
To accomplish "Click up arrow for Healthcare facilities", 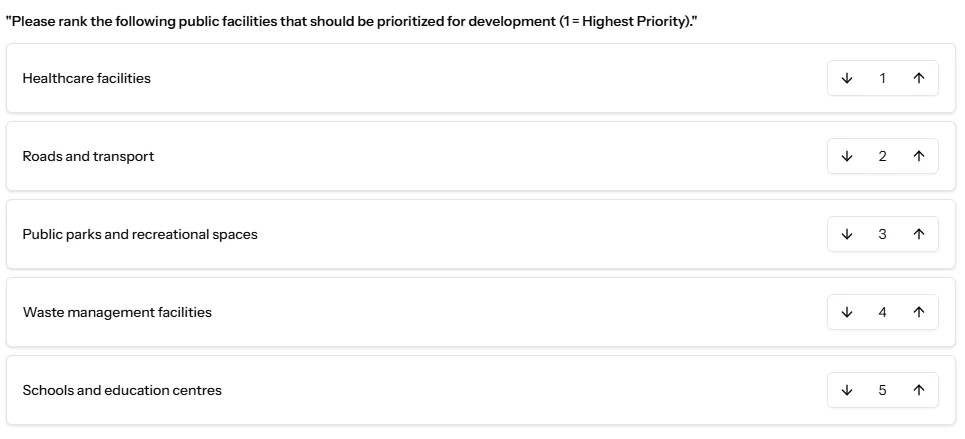I will coord(918,78).
